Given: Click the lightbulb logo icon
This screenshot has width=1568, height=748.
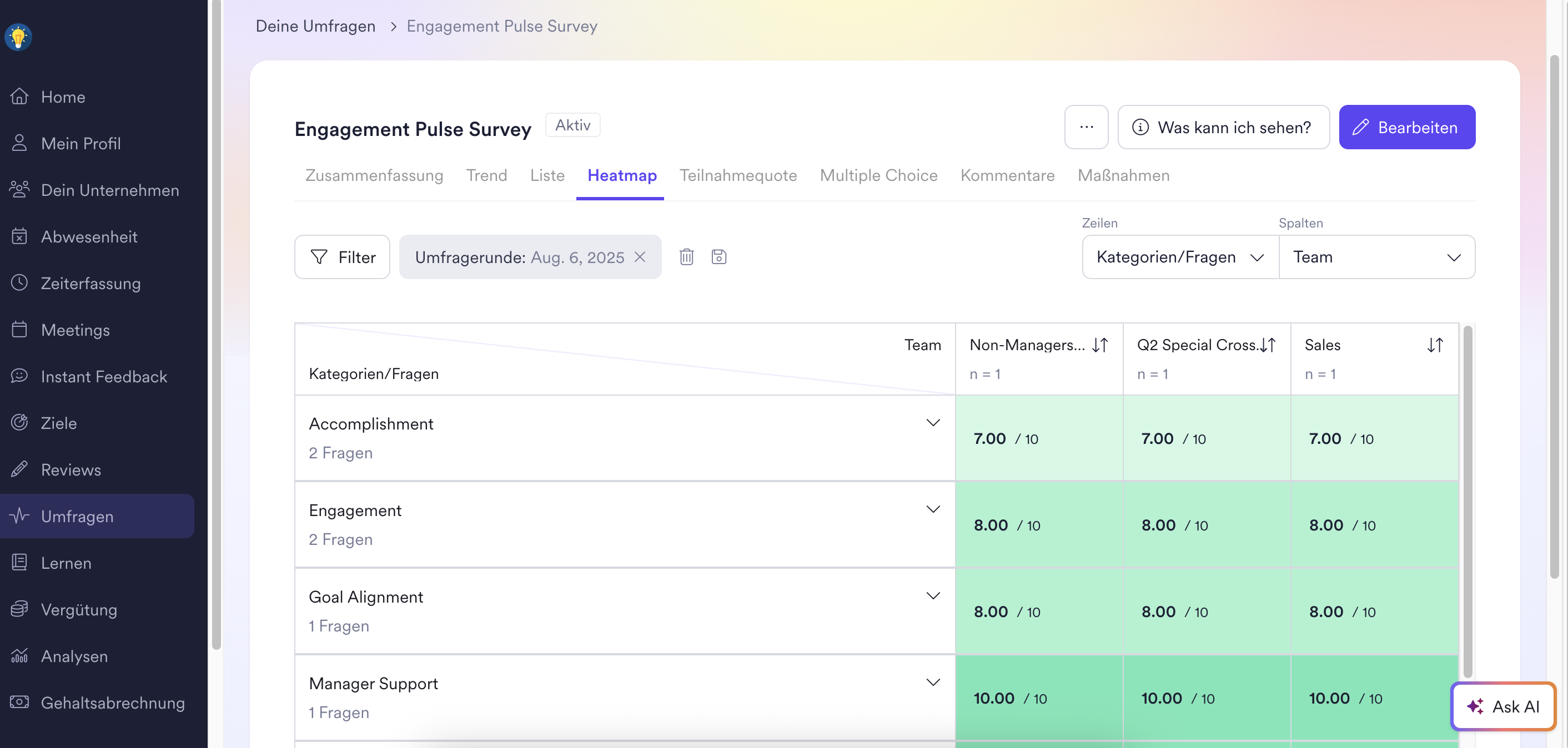Looking at the screenshot, I should click(x=18, y=37).
